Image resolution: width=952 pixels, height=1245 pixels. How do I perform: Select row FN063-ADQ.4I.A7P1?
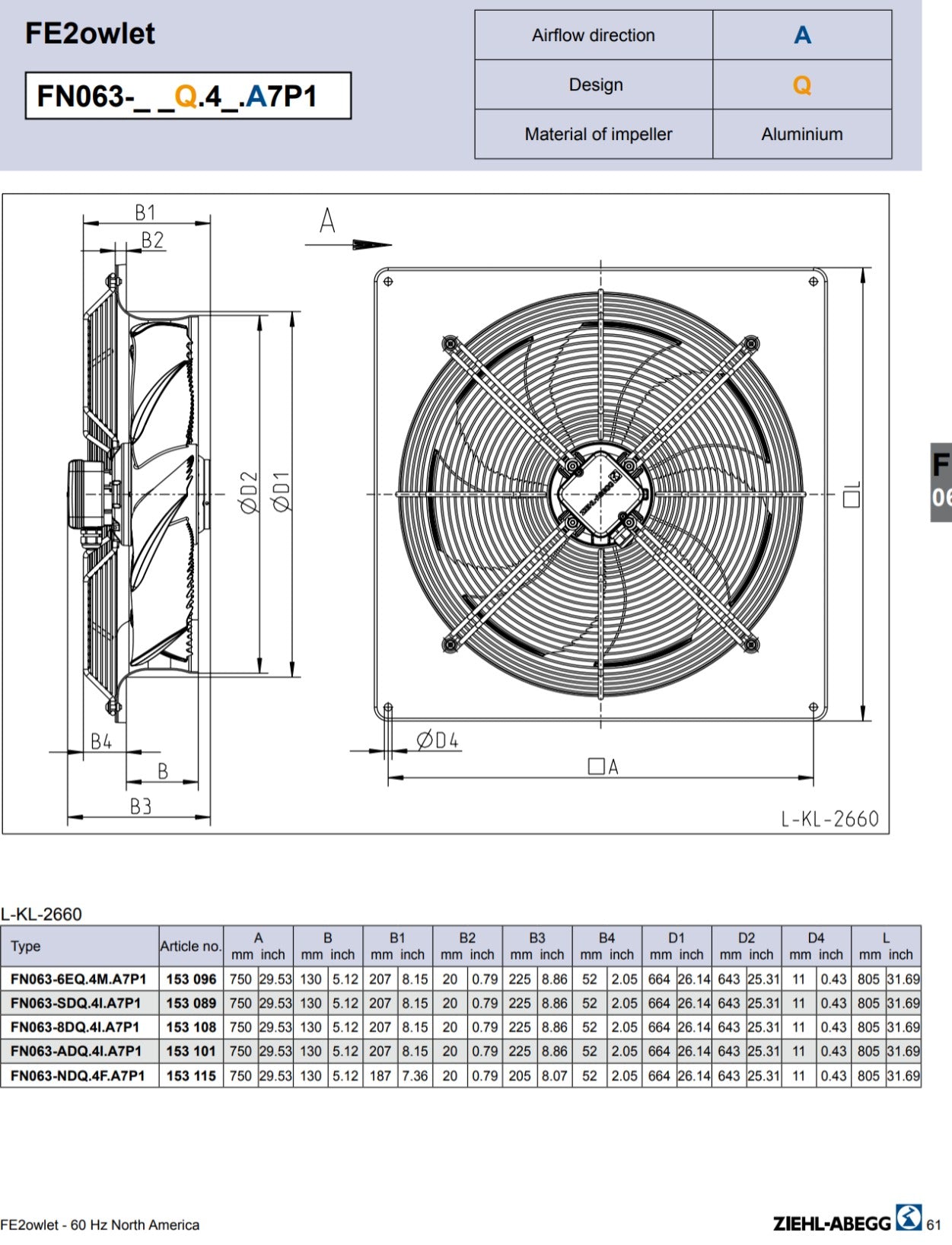point(460,1051)
